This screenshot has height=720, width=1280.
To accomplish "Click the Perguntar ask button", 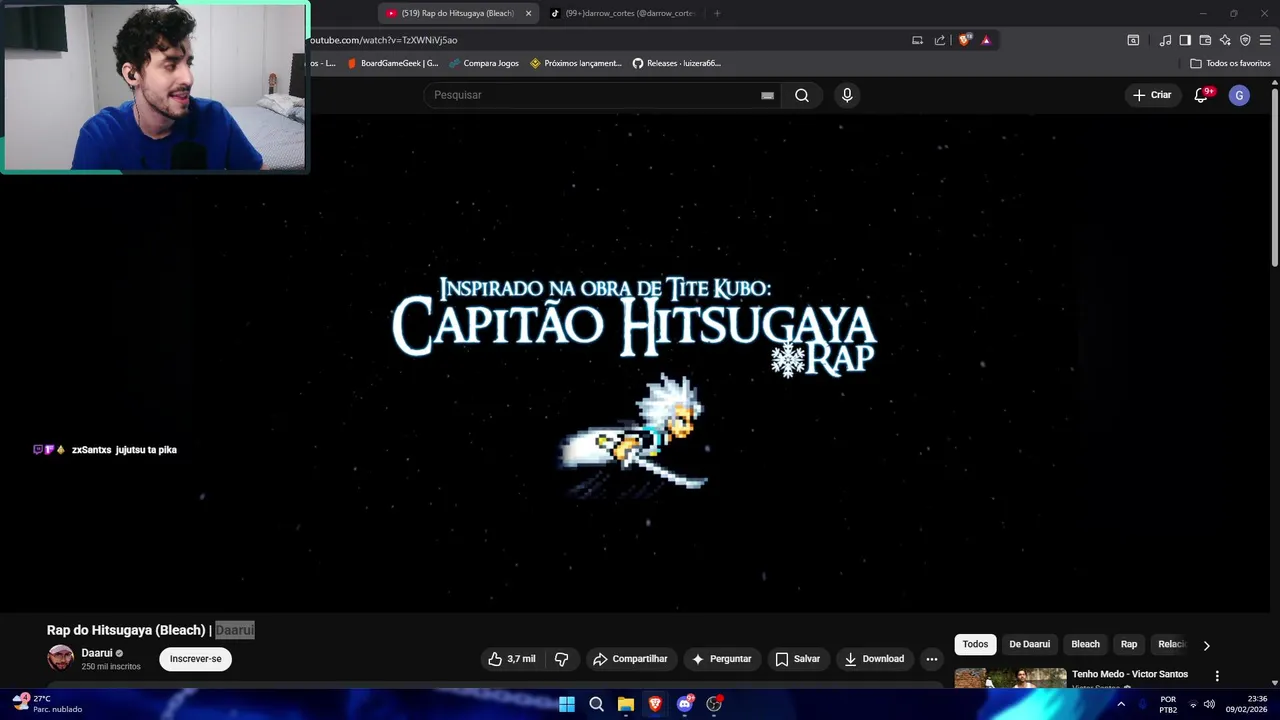I will [721, 659].
